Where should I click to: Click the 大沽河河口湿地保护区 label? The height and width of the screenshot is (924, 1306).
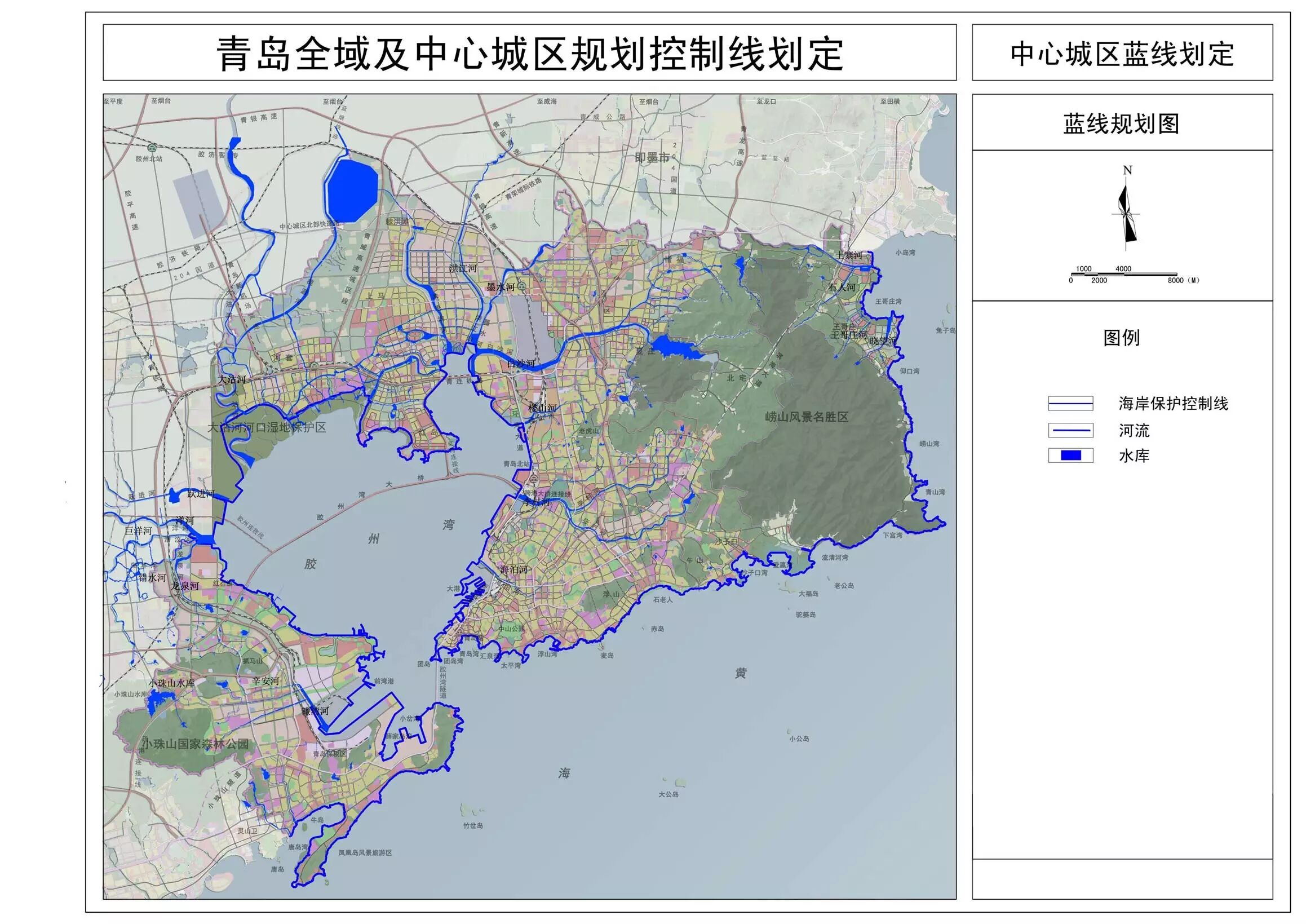tap(266, 427)
